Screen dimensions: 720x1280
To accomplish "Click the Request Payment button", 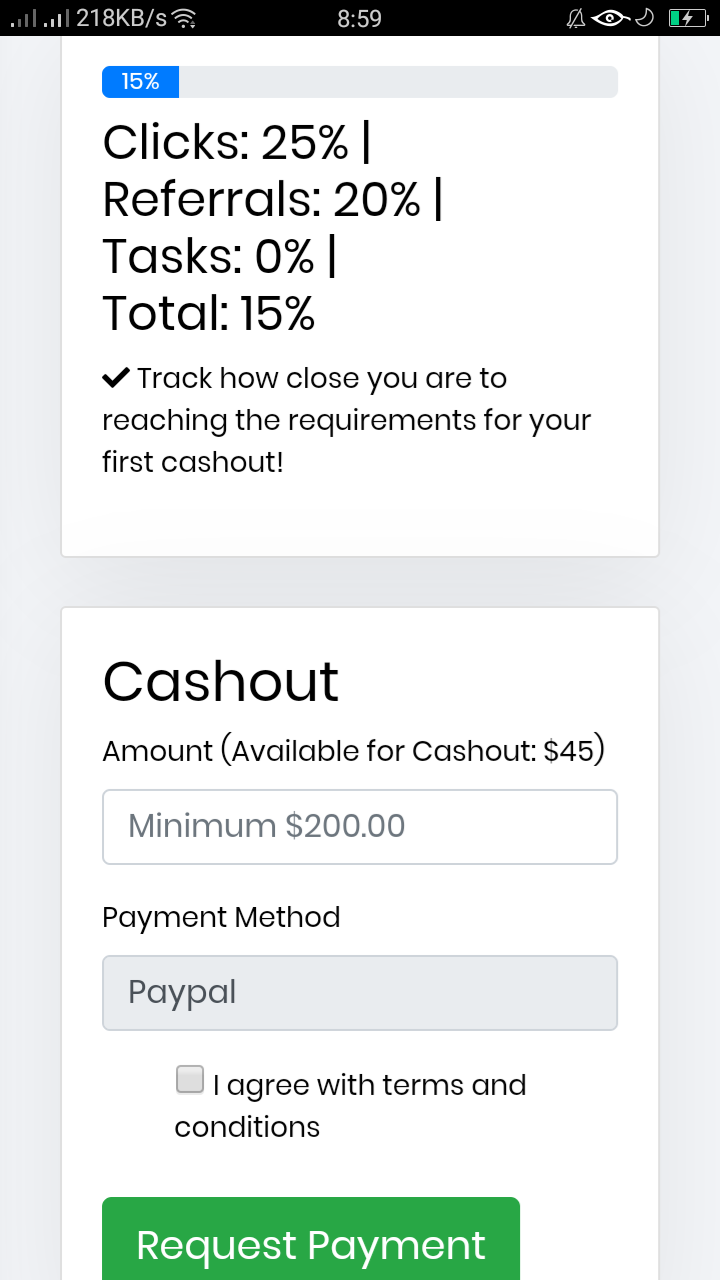I will (311, 1240).
